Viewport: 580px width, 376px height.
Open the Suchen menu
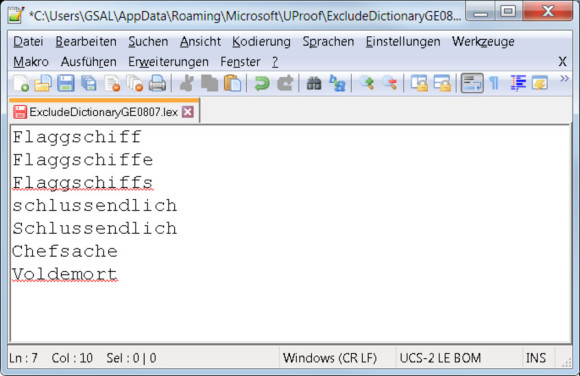tap(148, 41)
